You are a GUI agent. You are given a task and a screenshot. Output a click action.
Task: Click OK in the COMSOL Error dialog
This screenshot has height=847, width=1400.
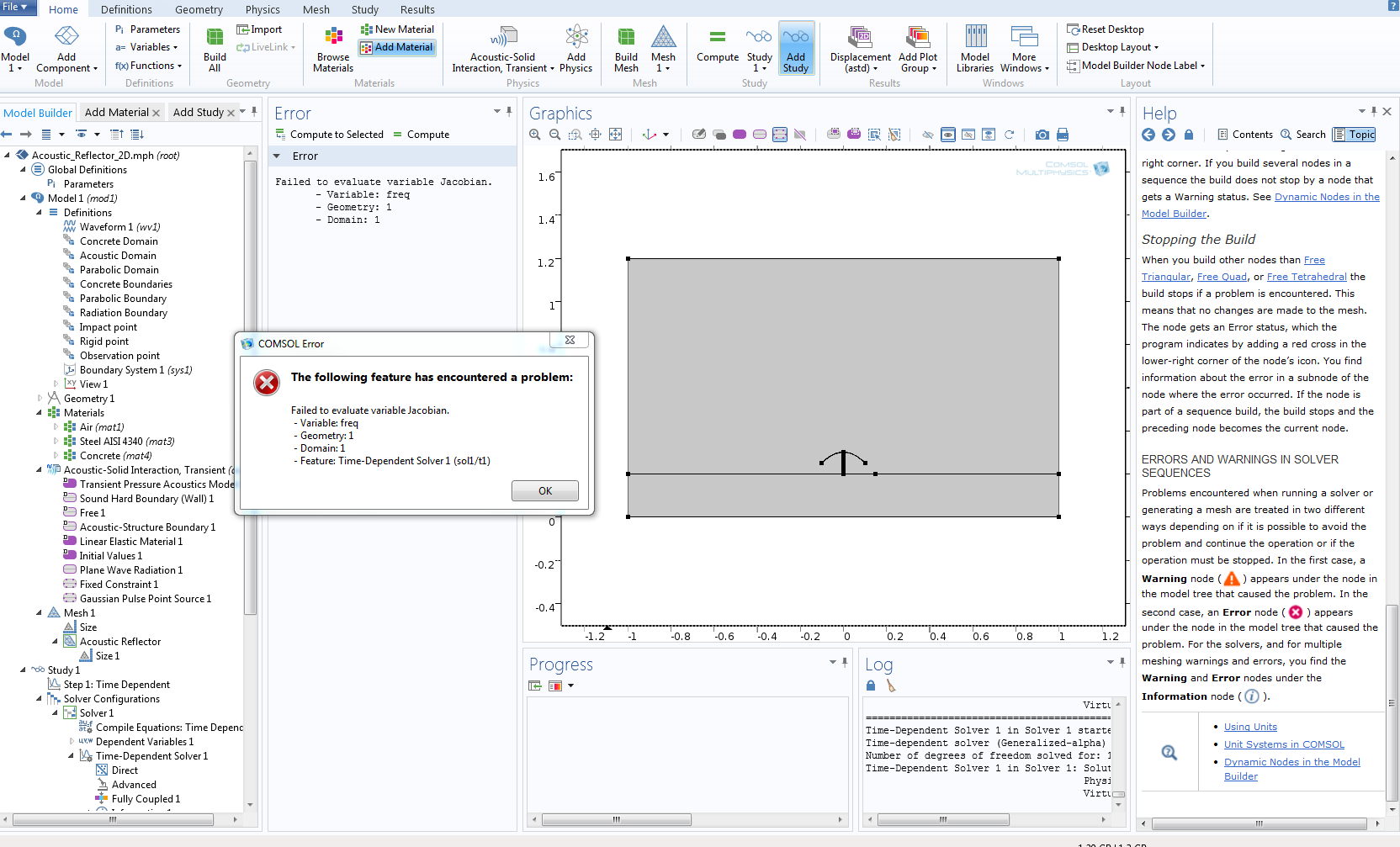click(544, 491)
